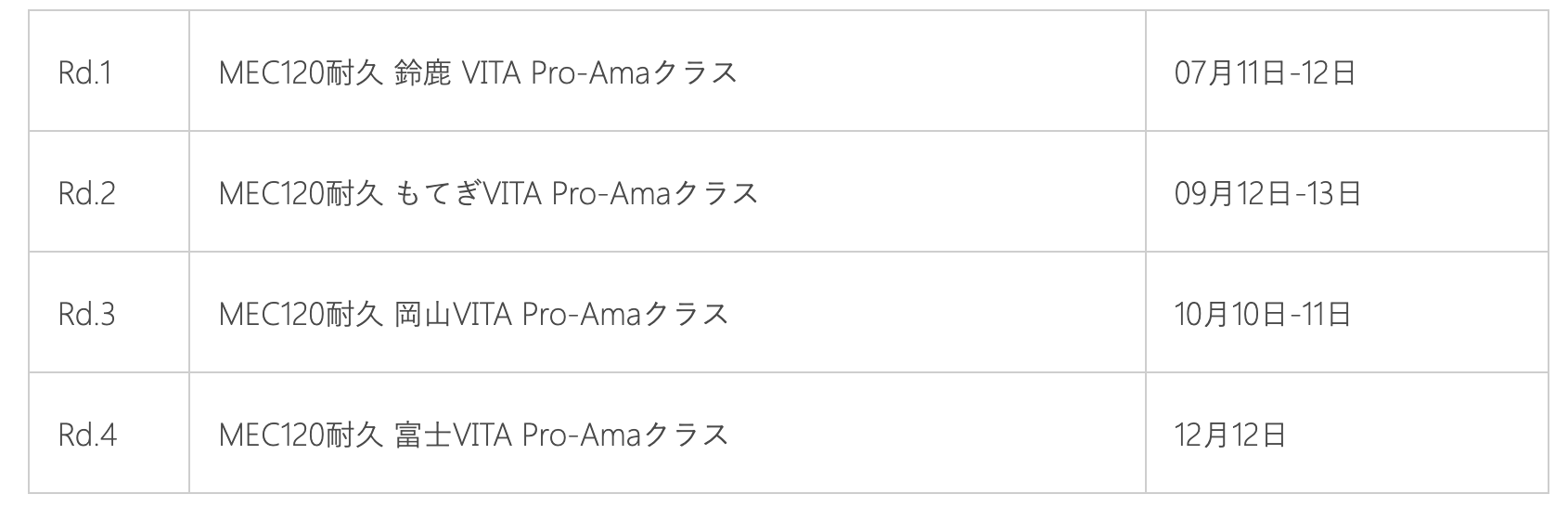Click MEC120耐久 in the Rd.4 row
The image size is (1568, 507).
pyautogui.click(x=301, y=435)
